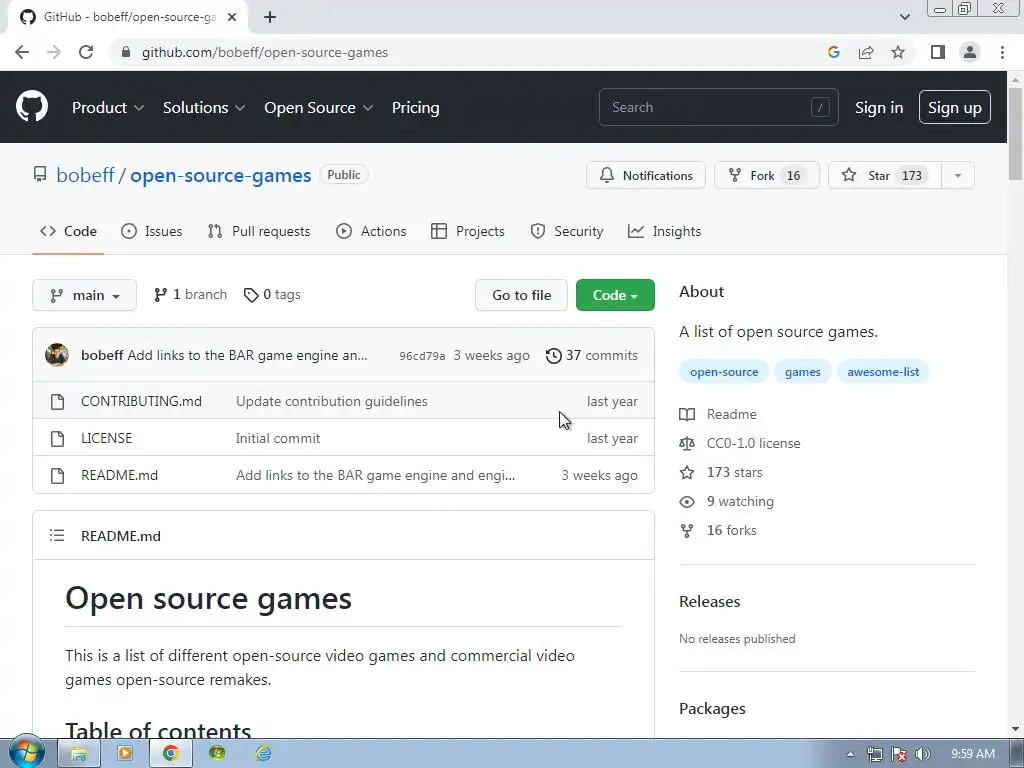Open Internet Explorer from taskbar
Screen dimensions: 1024x768
click(263, 753)
